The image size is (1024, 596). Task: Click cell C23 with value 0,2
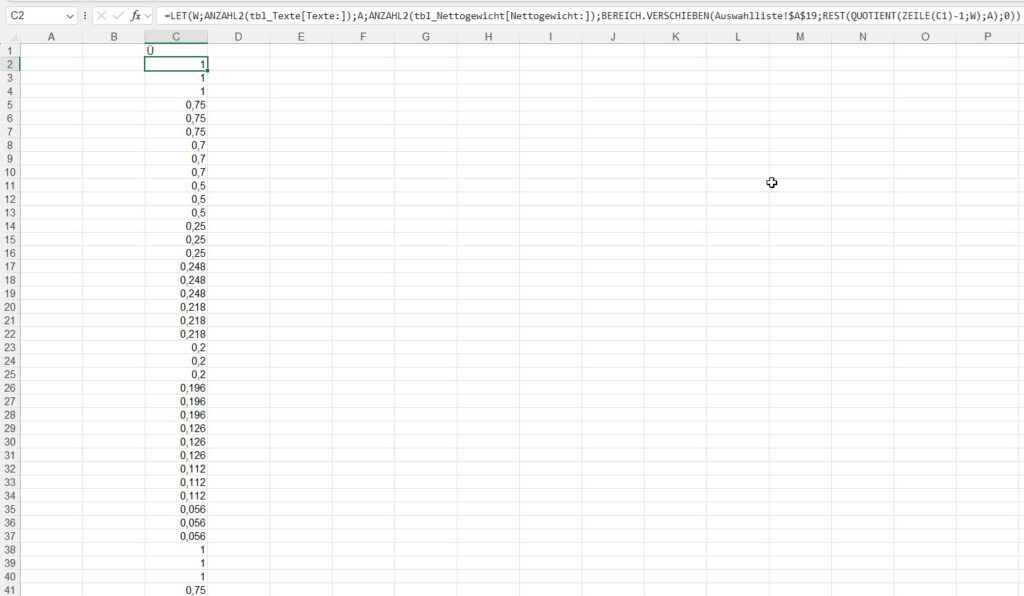point(176,347)
